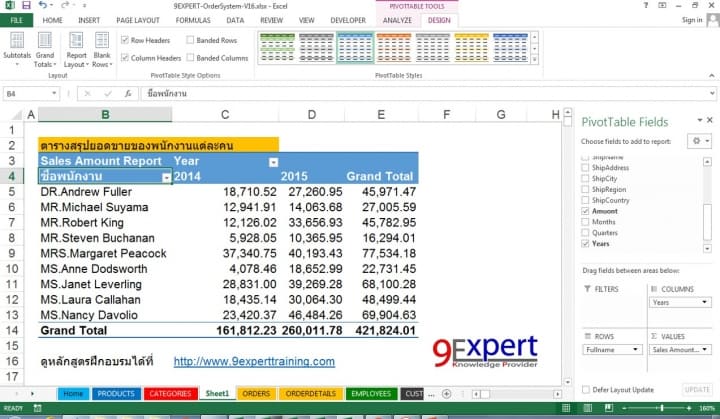
Task: Open Report Layout options
Action: coord(75,48)
